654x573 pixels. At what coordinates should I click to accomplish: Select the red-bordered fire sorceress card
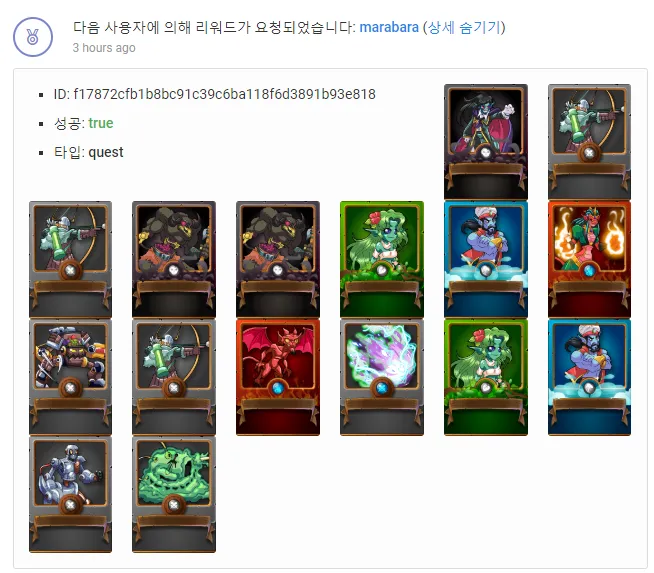(589, 259)
